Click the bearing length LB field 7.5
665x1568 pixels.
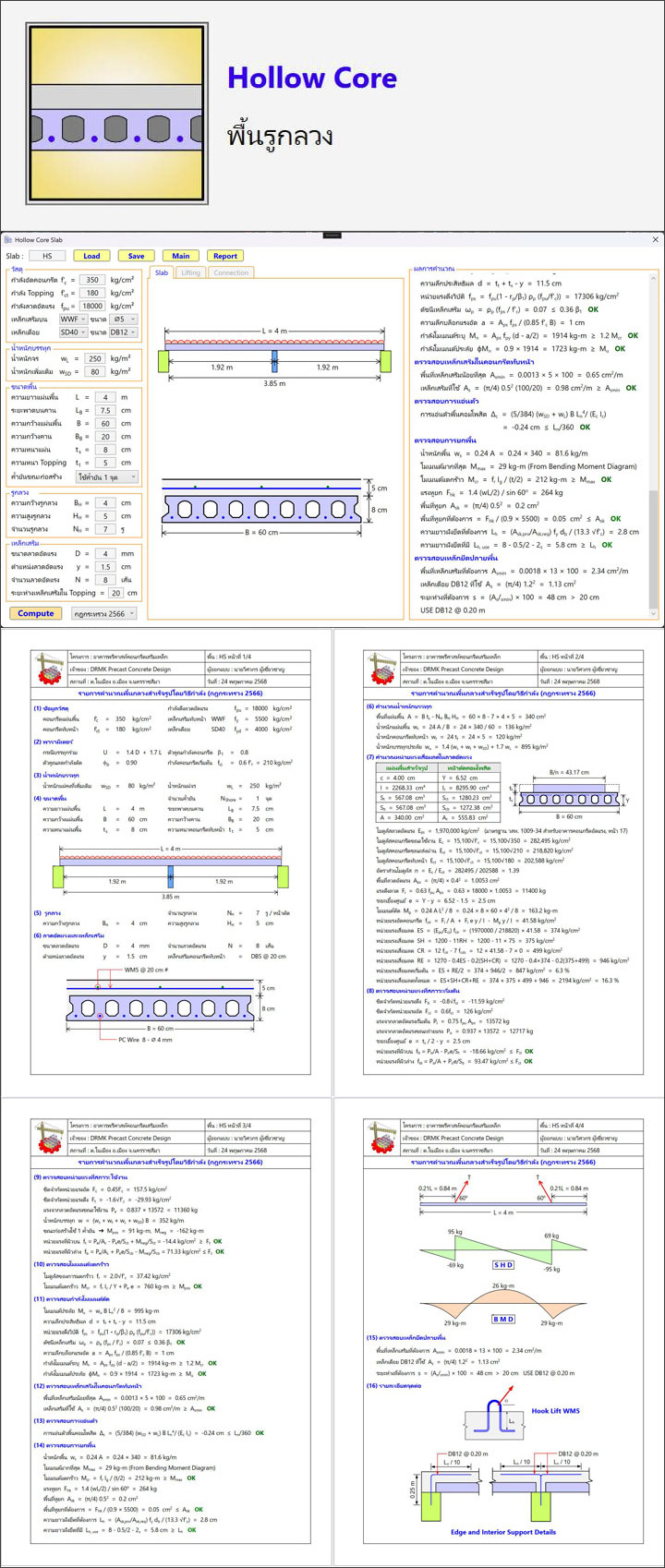pyautogui.click(x=106, y=410)
